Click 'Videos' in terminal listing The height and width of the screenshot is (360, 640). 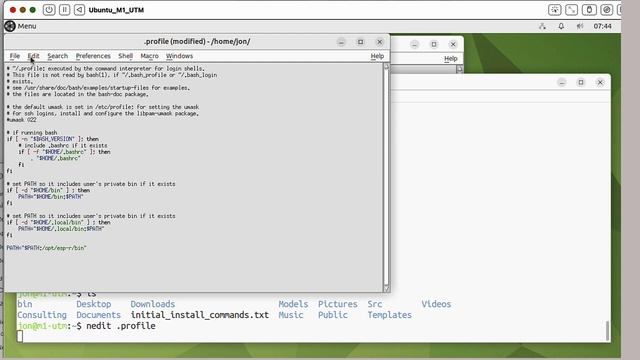pos(436,304)
